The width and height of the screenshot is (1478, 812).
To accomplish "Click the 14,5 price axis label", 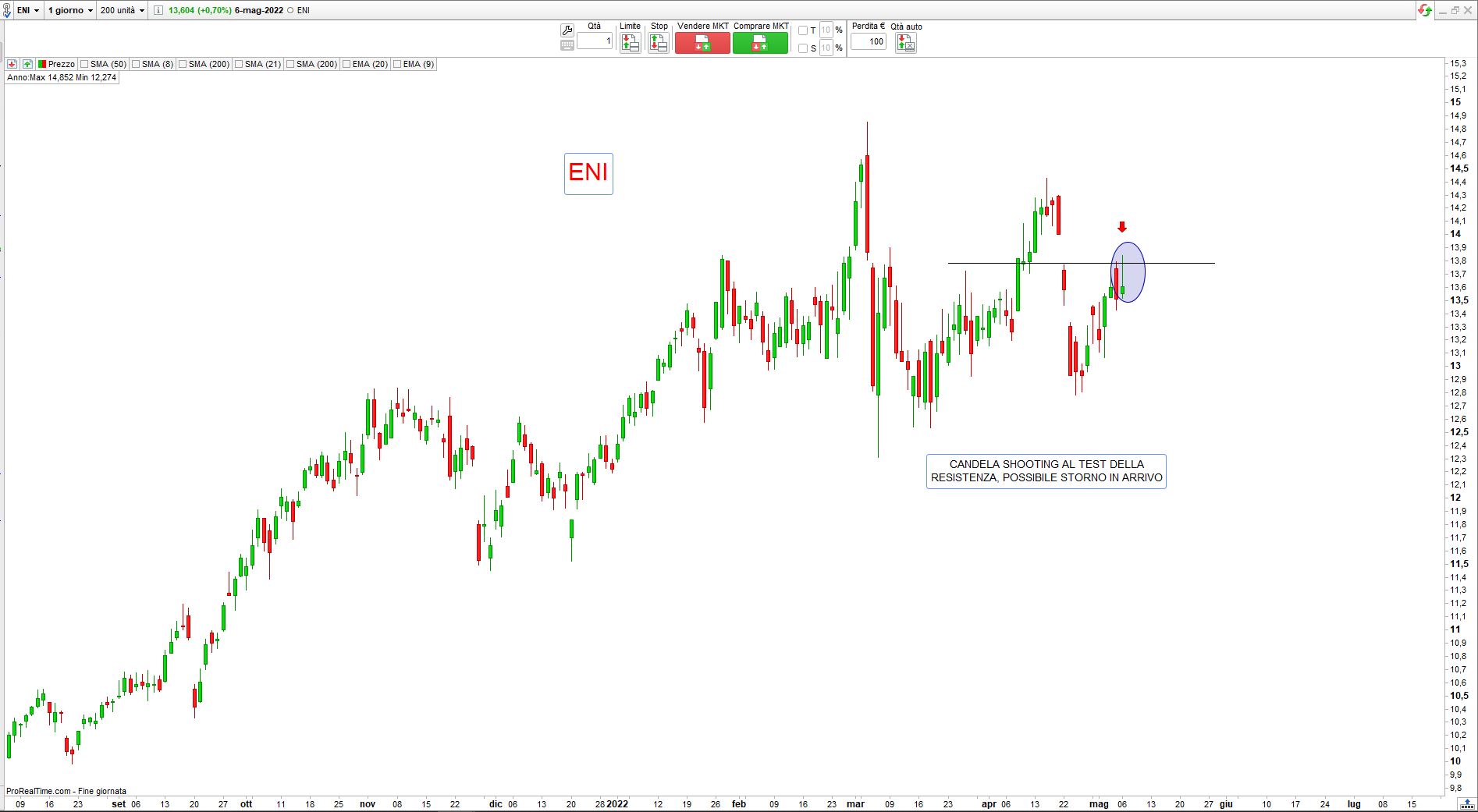I will (x=1459, y=168).
